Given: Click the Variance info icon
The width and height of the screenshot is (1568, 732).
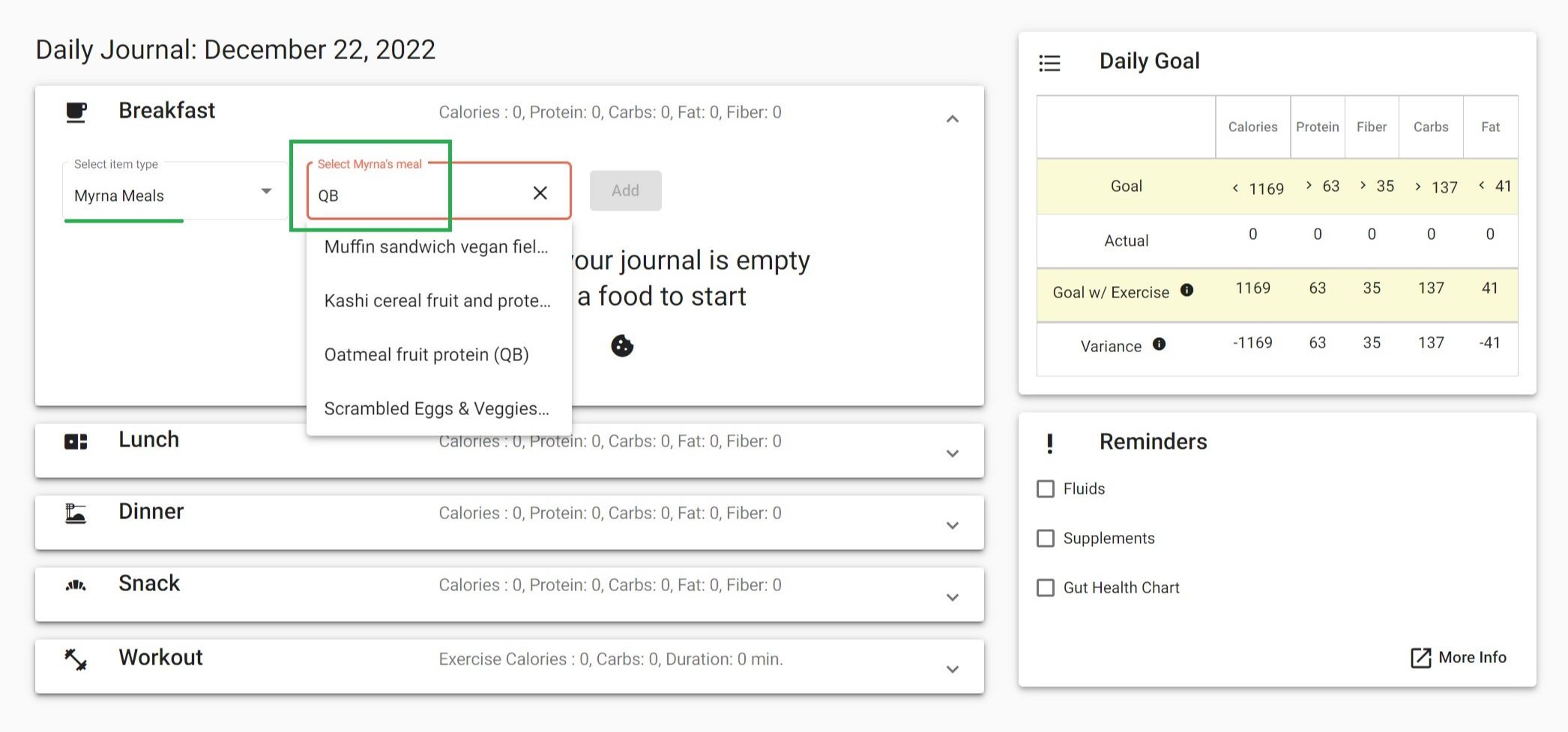Looking at the screenshot, I should pyautogui.click(x=1159, y=345).
